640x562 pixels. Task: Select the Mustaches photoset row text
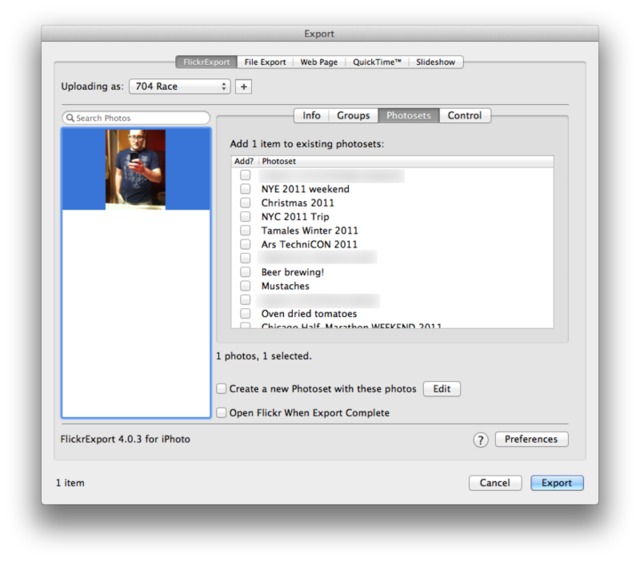(285, 286)
